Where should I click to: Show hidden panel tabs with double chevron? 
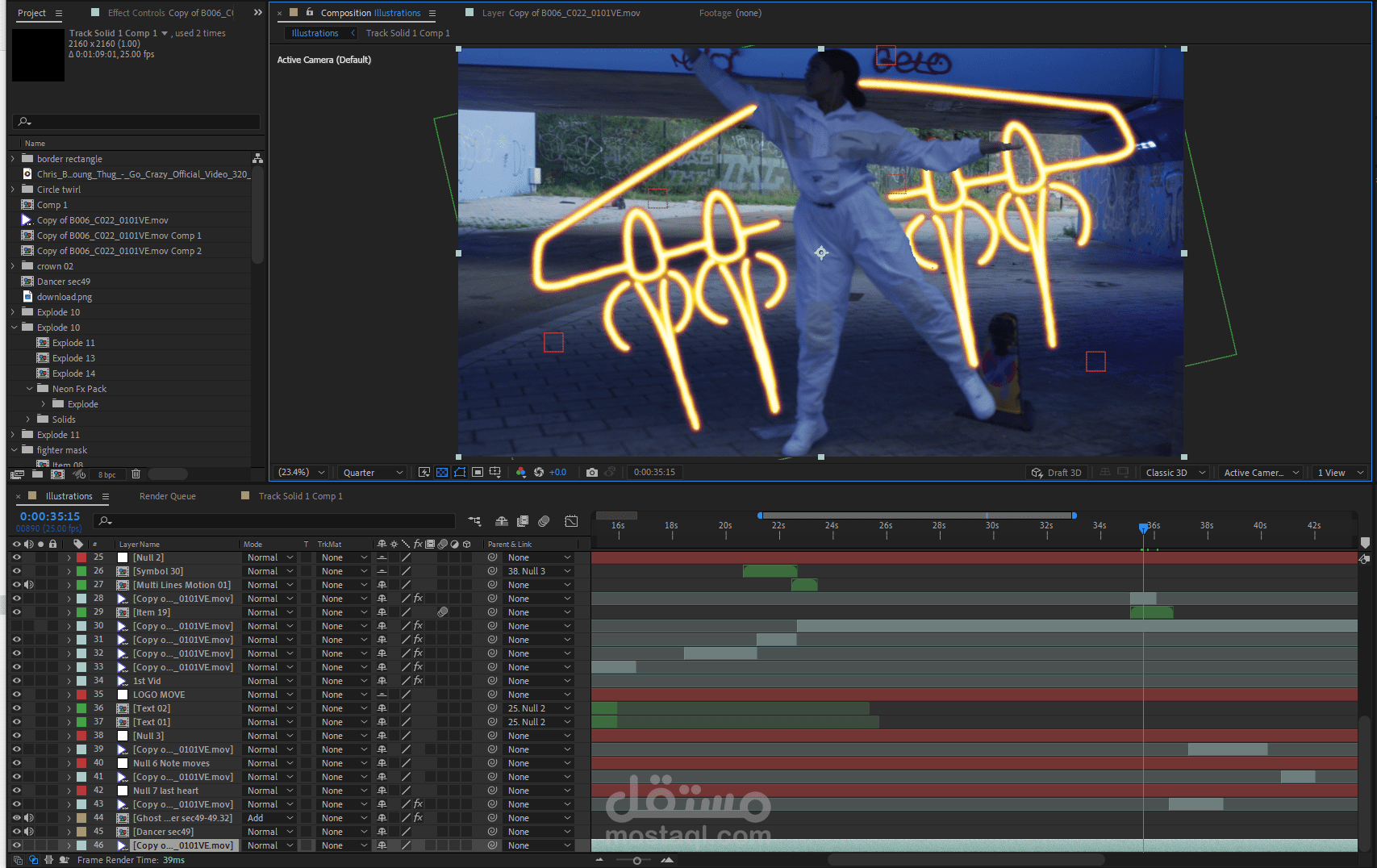click(x=257, y=13)
